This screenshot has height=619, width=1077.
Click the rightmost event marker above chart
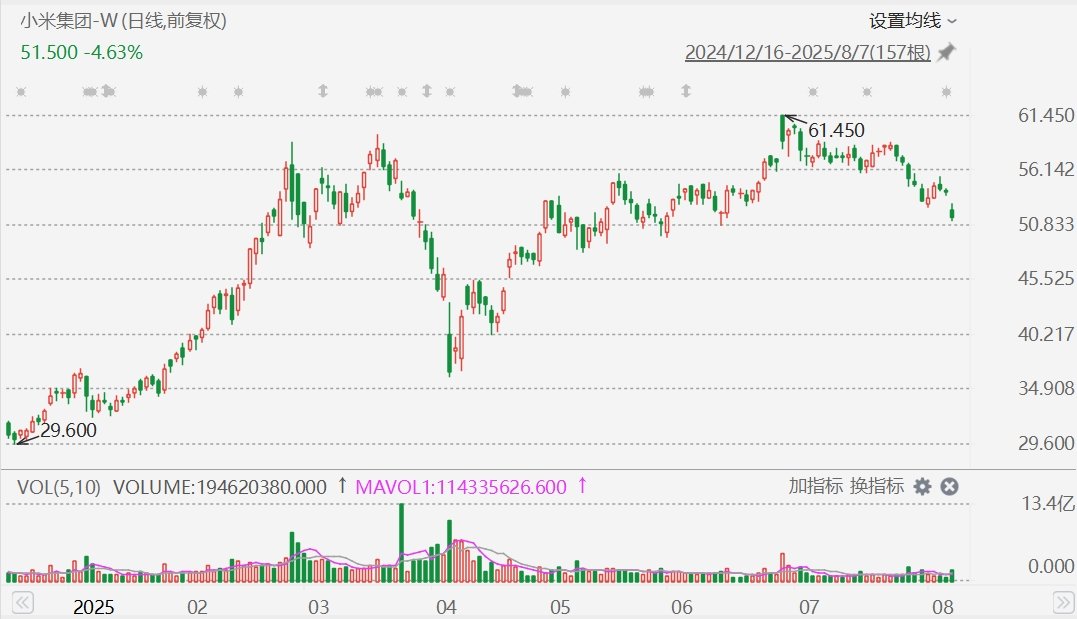click(946, 92)
